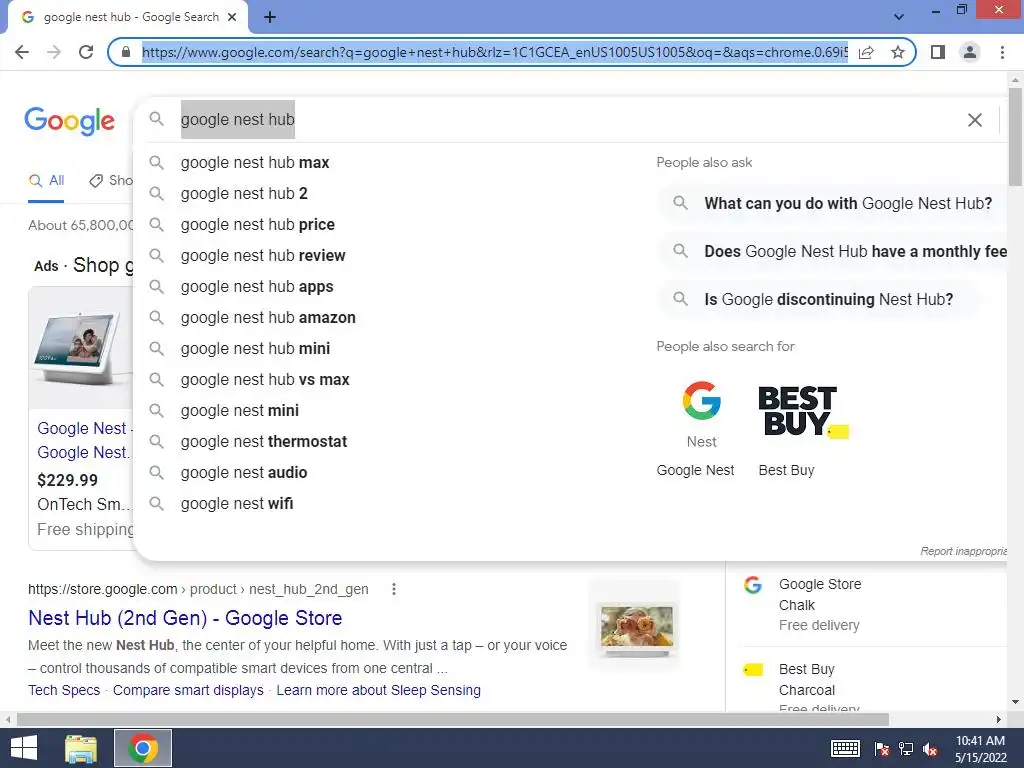Clear the search box text
The height and width of the screenshot is (768, 1024).
coord(974,120)
